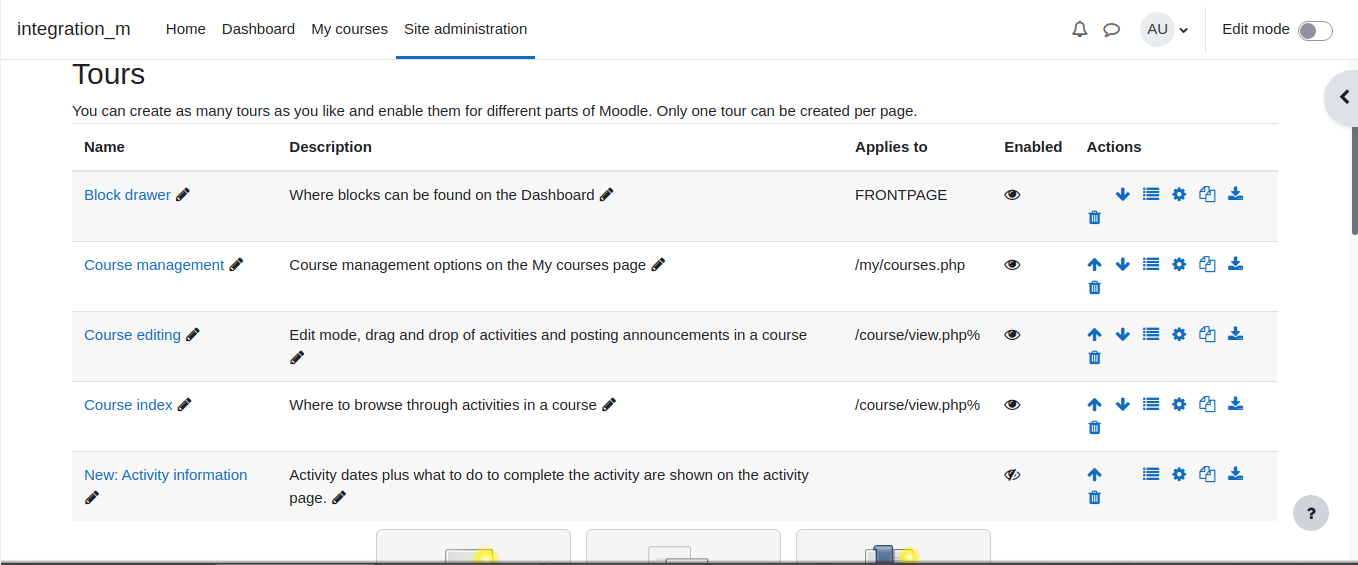Image resolution: width=1358 pixels, height=565 pixels.
Task: Click the New: Activity information link
Action: pyautogui.click(x=166, y=475)
